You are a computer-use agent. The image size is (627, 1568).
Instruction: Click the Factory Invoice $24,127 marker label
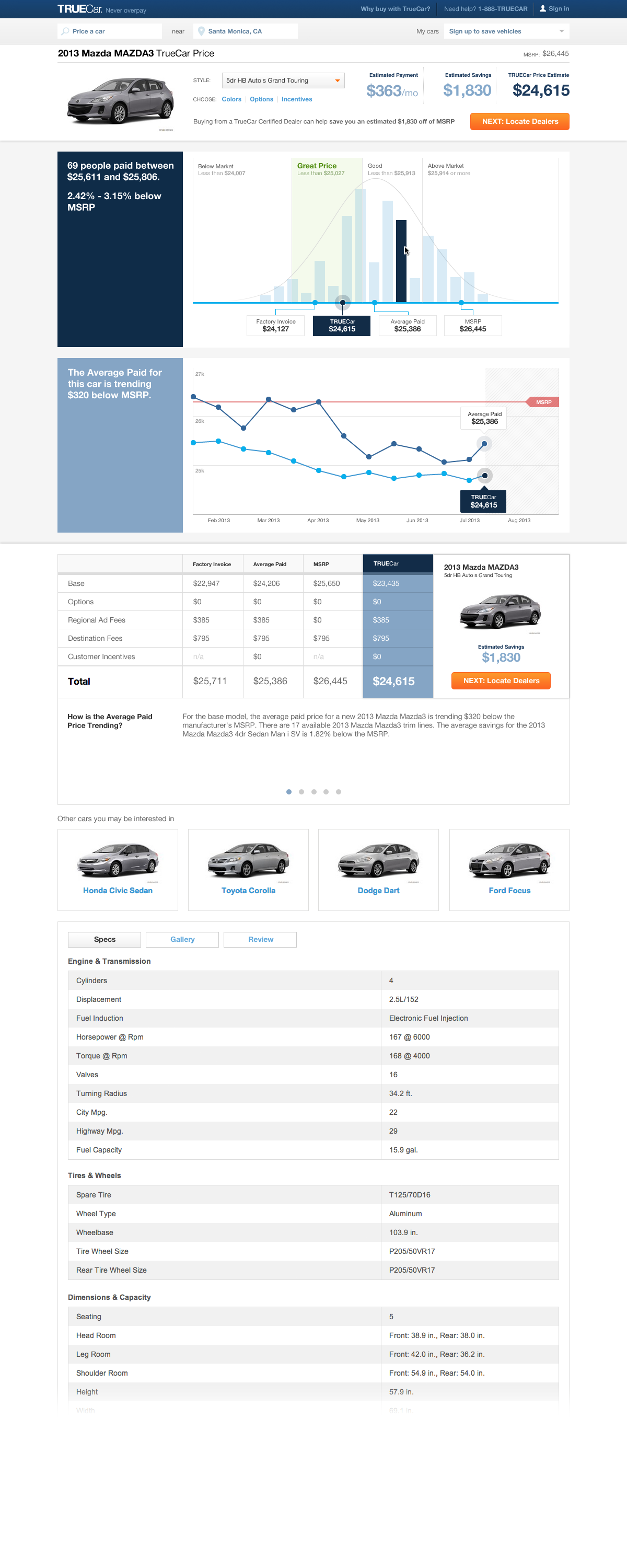pos(276,326)
